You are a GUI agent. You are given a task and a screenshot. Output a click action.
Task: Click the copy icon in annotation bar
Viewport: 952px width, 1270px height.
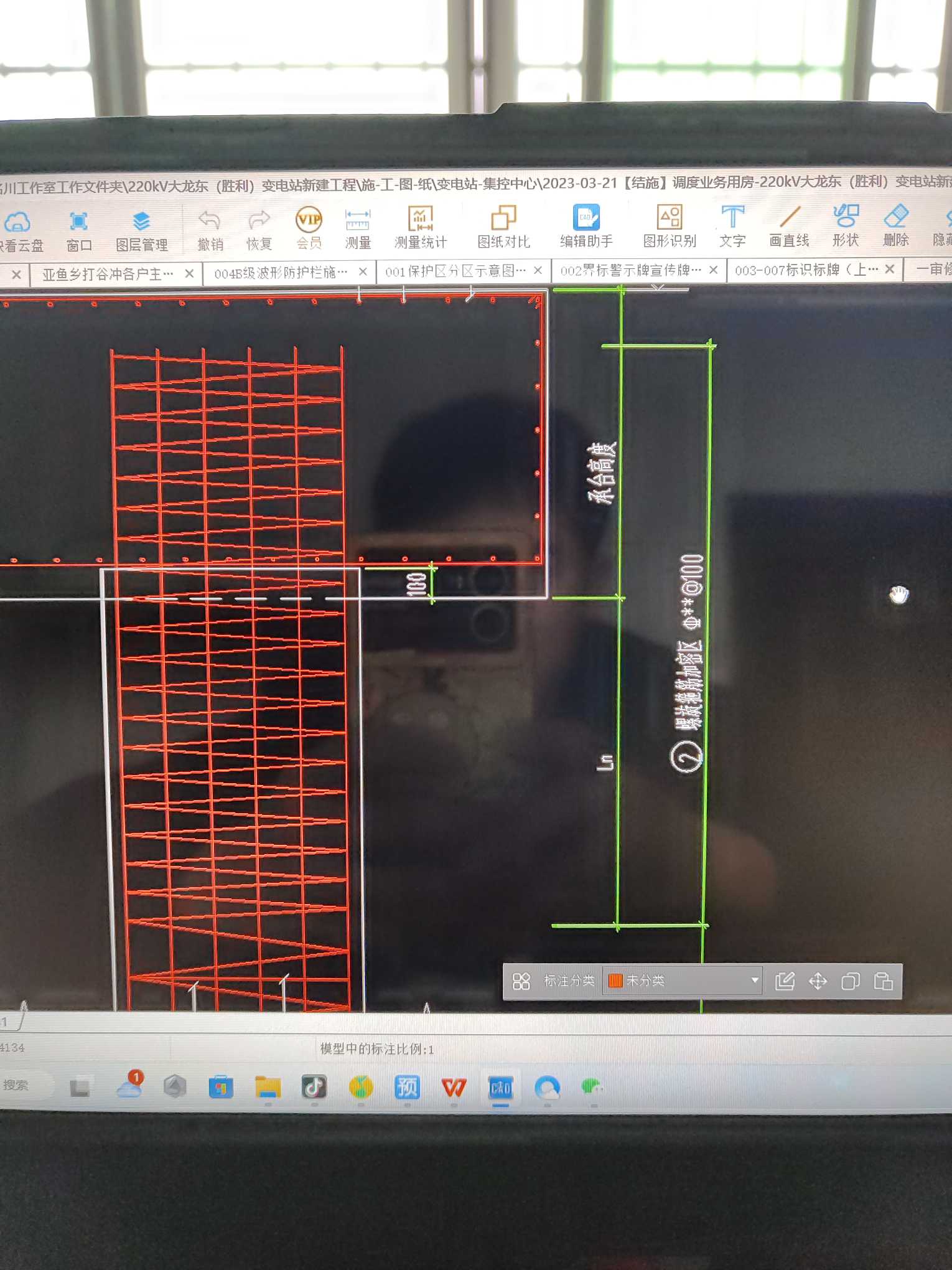tap(850, 982)
